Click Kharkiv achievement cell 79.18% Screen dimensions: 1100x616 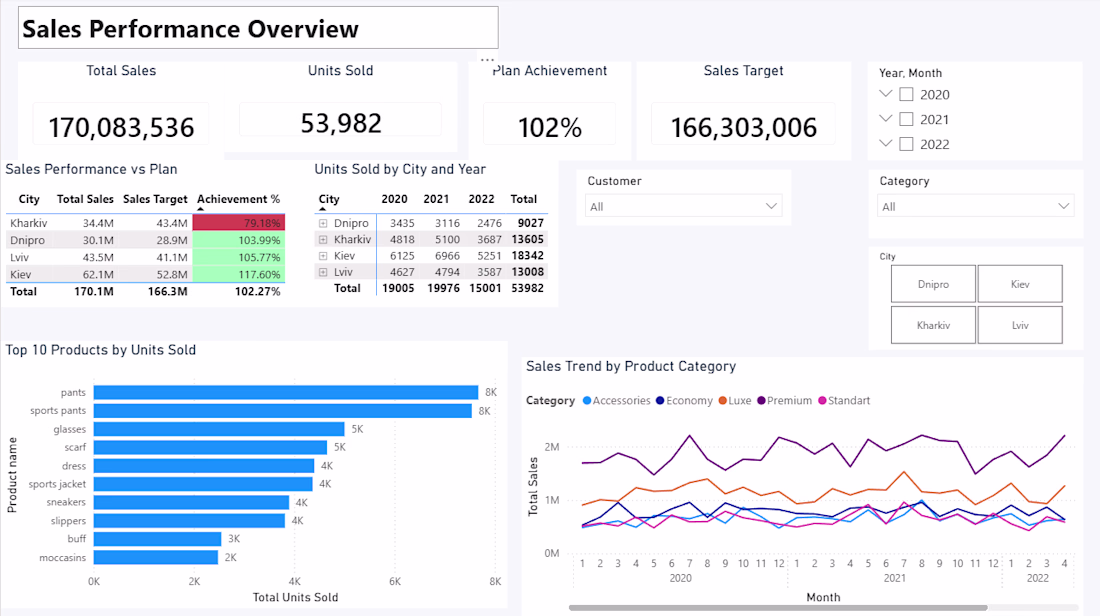pyautogui.click(x=239, y=223)
